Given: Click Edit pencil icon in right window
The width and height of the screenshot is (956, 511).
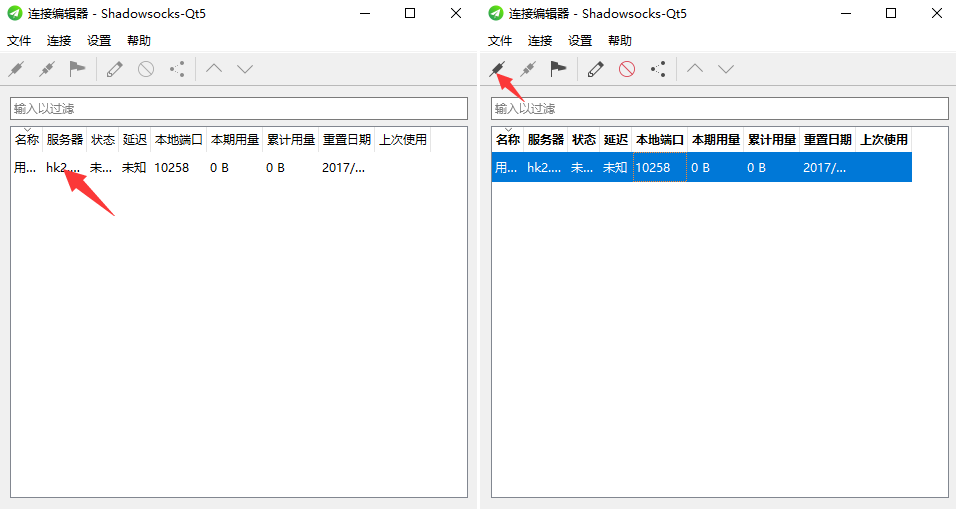Looking at the screenshot, I should pyautogui.click(x=596, y=69).
